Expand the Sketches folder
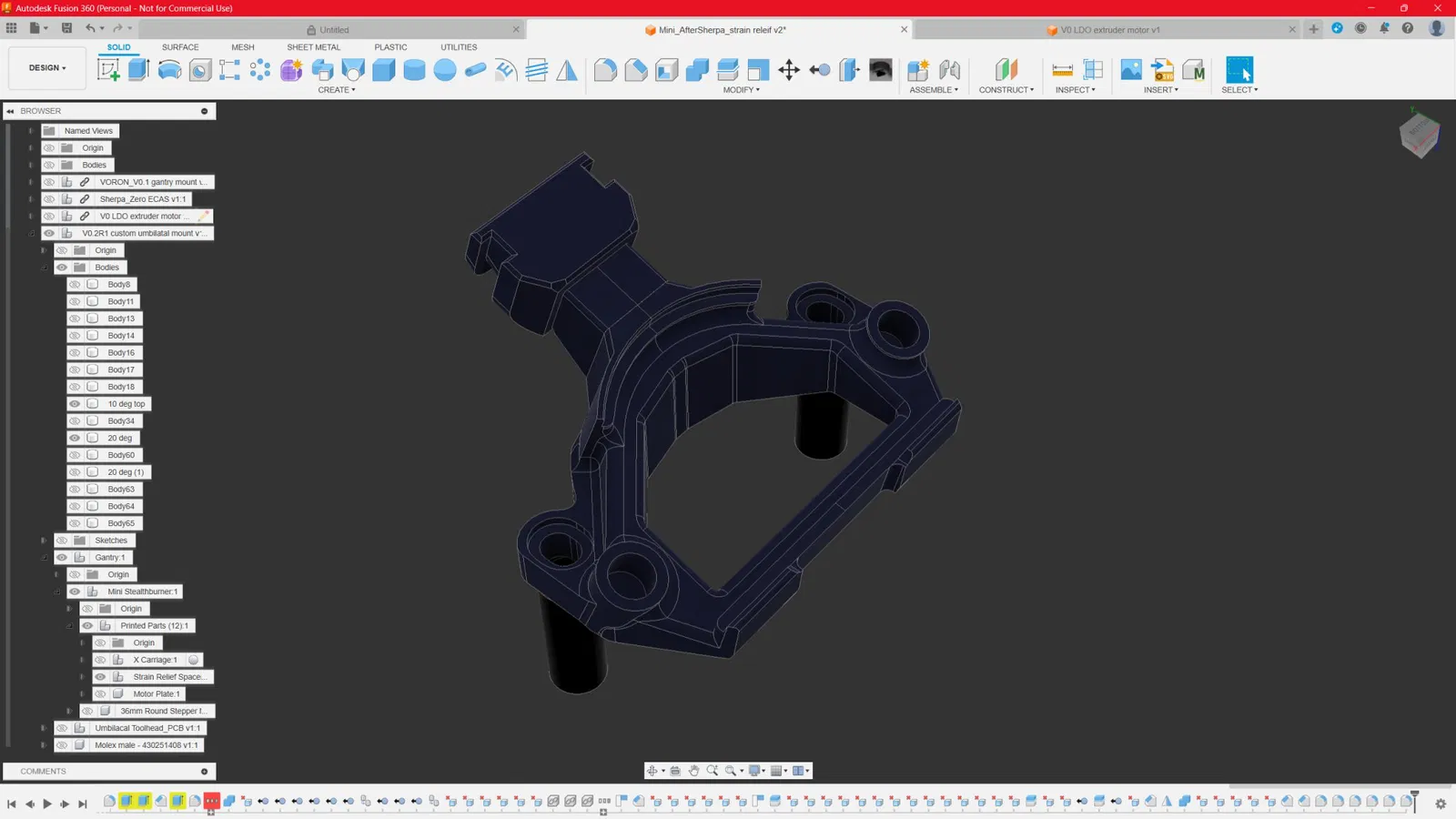Screen dimensions: 1456x819 coord(44,541)
